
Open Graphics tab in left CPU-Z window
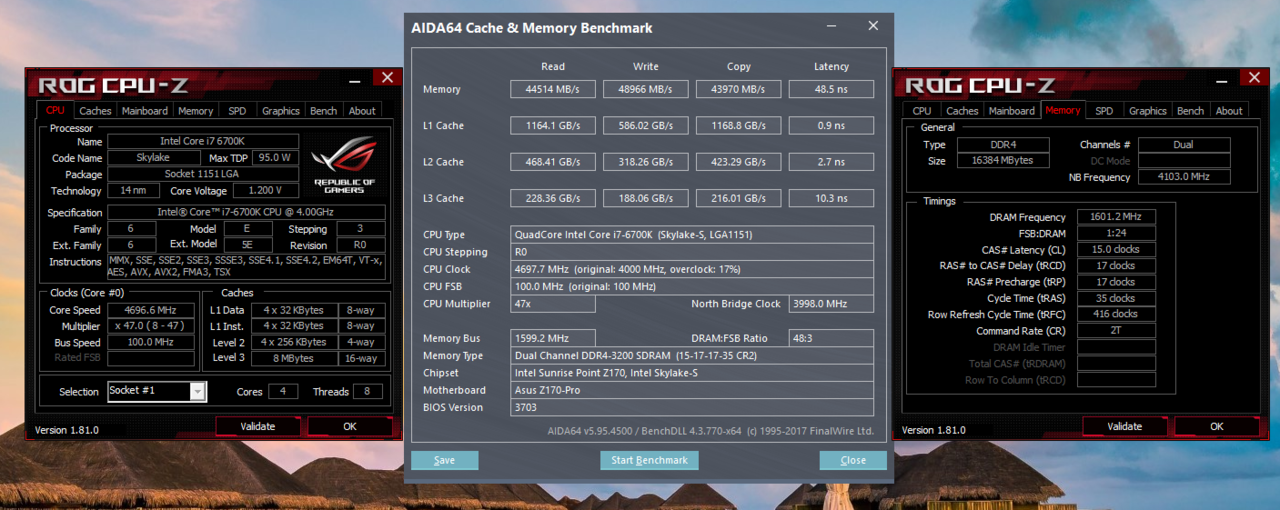pos(280,111)
